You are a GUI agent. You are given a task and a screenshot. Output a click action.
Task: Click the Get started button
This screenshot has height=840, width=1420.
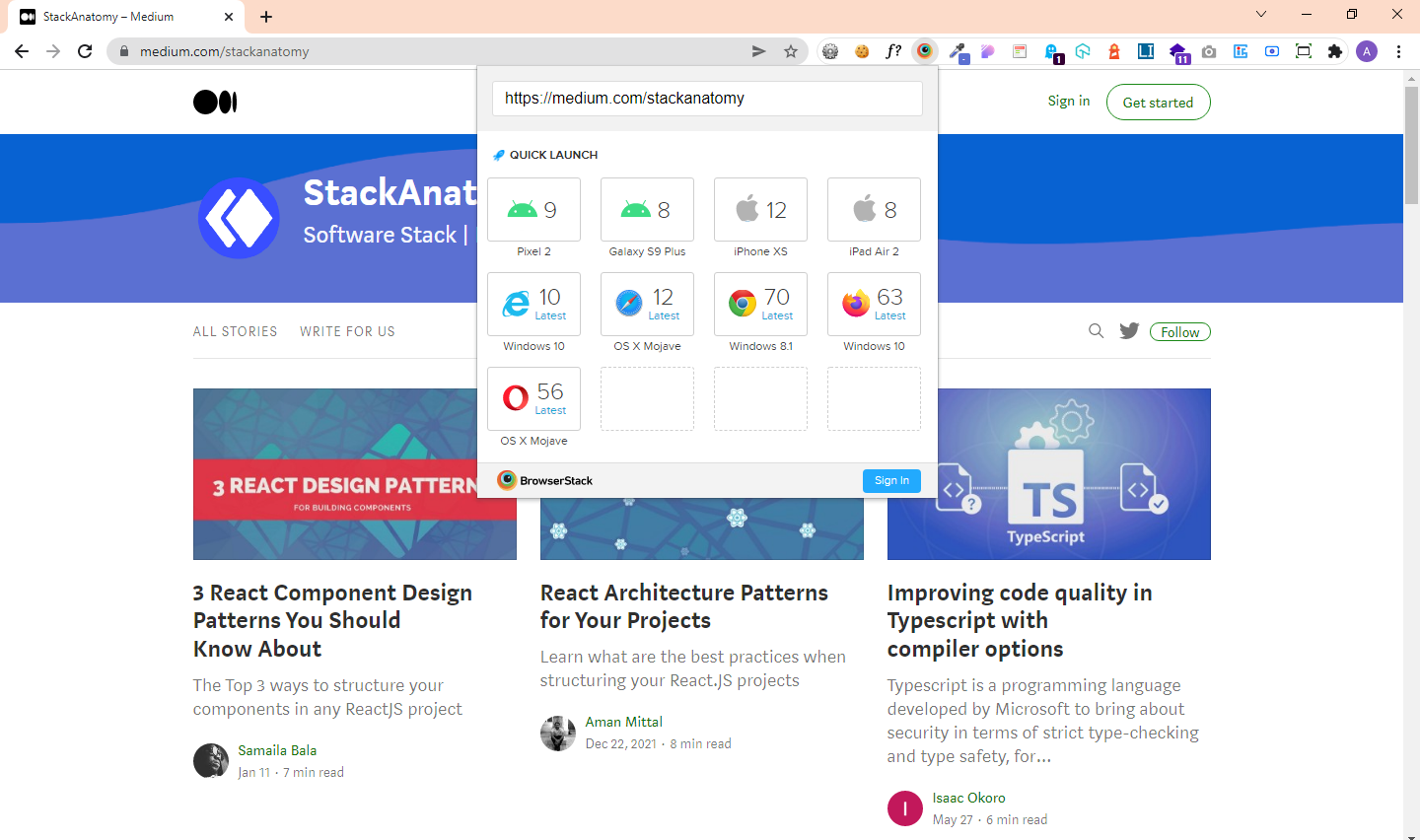click(x=1158, y=103)
